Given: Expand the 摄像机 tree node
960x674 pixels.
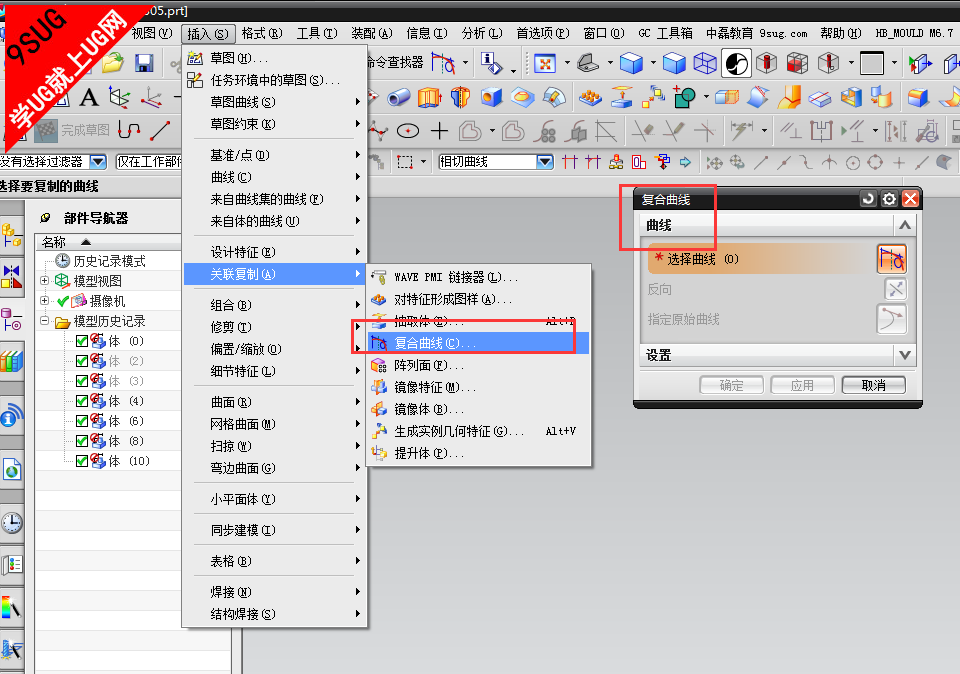Looking at the screenshot, I should coord(44,301).
